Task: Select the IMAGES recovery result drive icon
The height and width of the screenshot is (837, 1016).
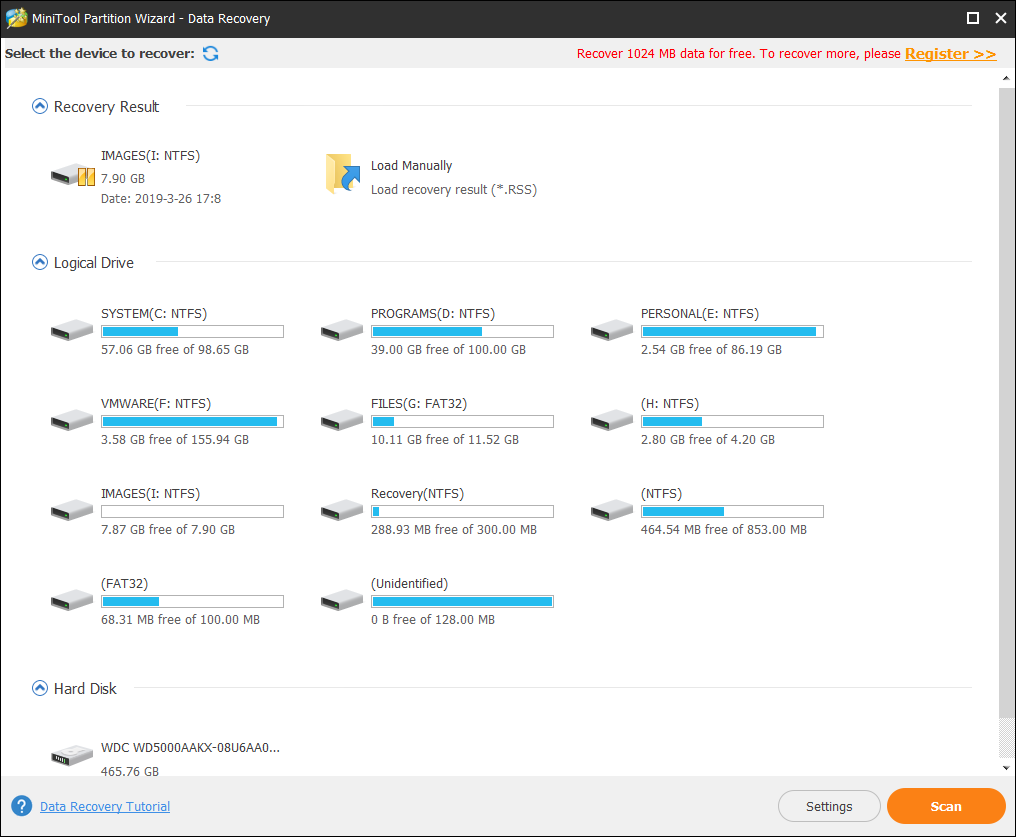Action: (x=72, y=177)
